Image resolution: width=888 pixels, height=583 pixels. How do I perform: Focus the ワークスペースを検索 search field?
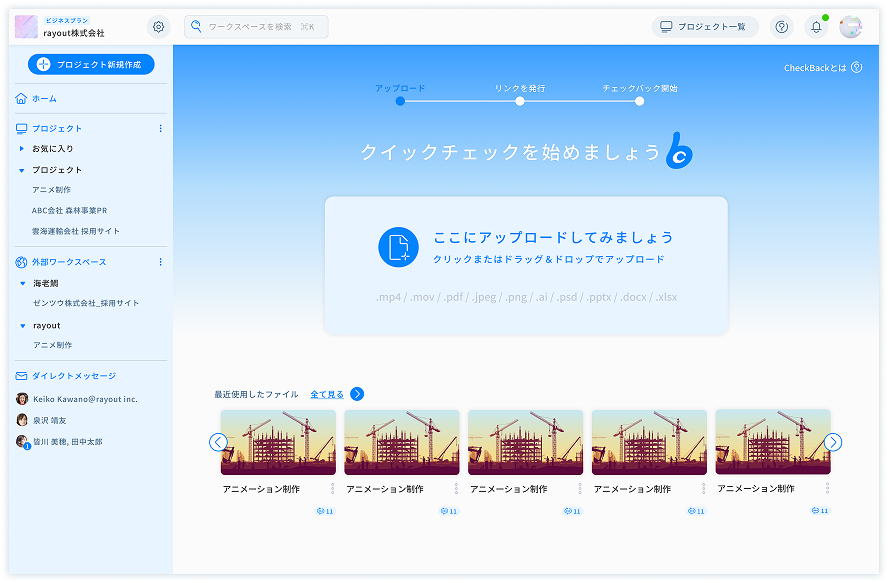point(256,27)
